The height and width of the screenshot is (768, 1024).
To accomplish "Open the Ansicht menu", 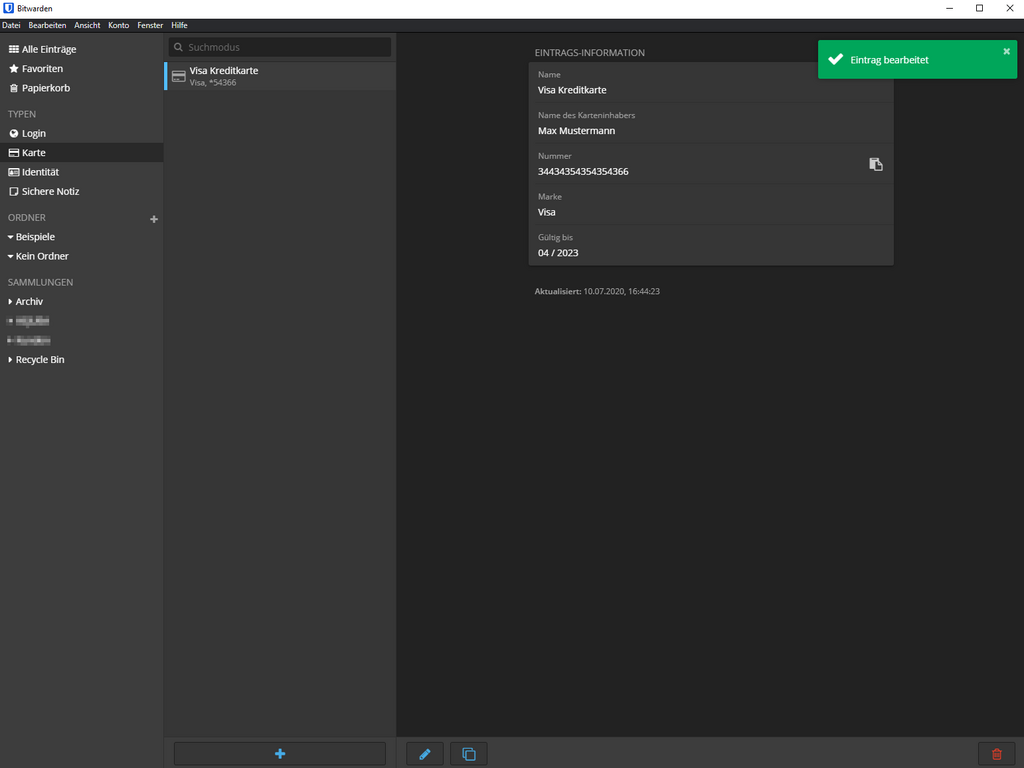I will tap(87, 25).
